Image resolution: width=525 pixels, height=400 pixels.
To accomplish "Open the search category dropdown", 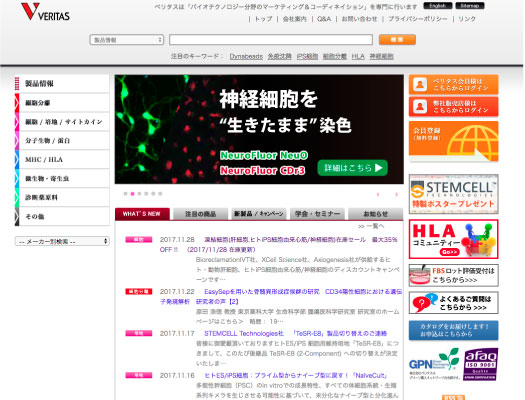I will pyautogui.click(x=127, y=40).
